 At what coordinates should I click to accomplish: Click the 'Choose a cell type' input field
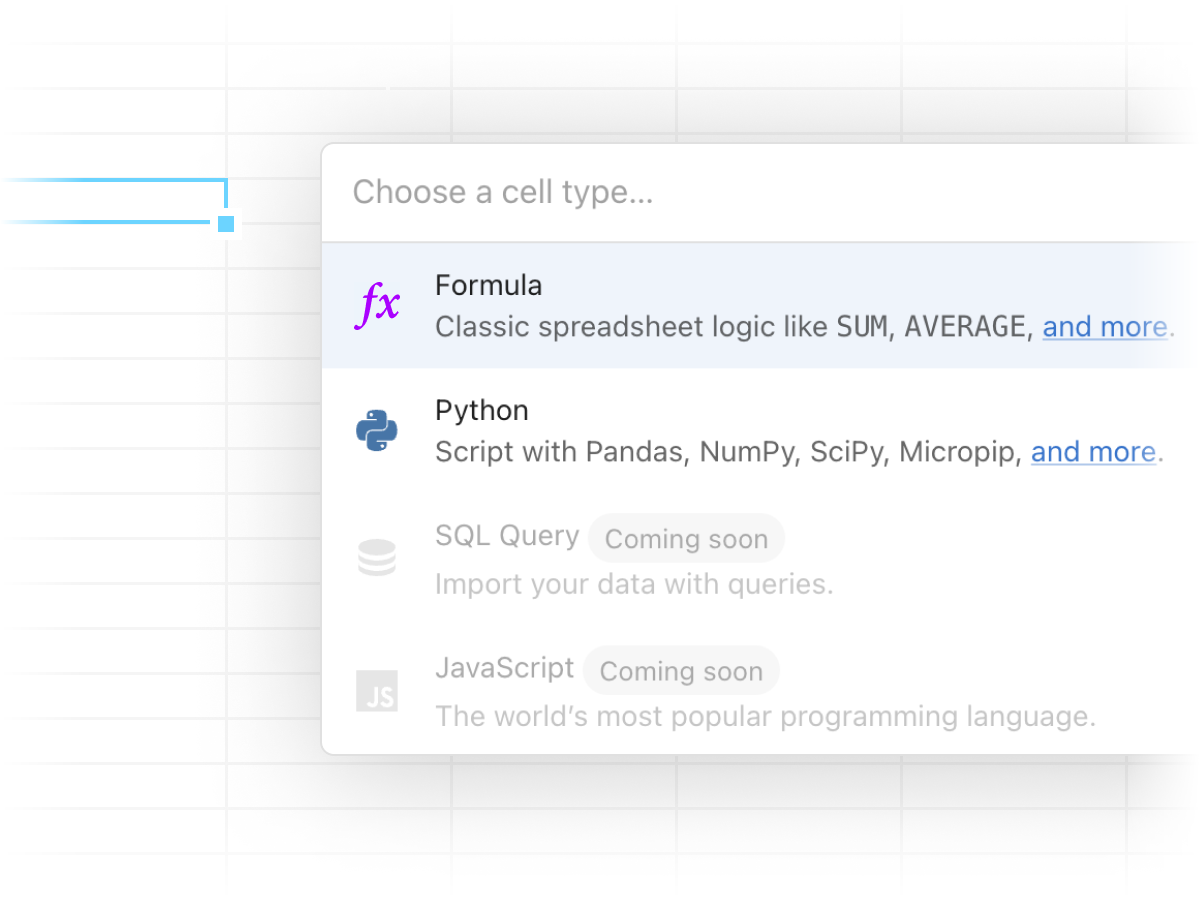point(600,192)
